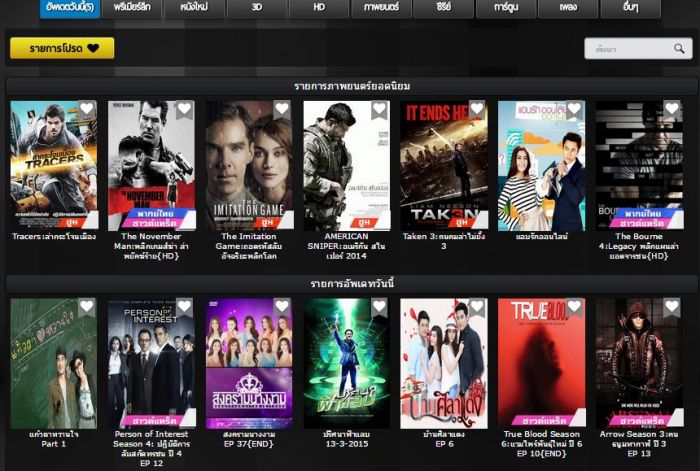The image size is (700, 471).
Task: Open The November Man poster
Action: point(151,165)
